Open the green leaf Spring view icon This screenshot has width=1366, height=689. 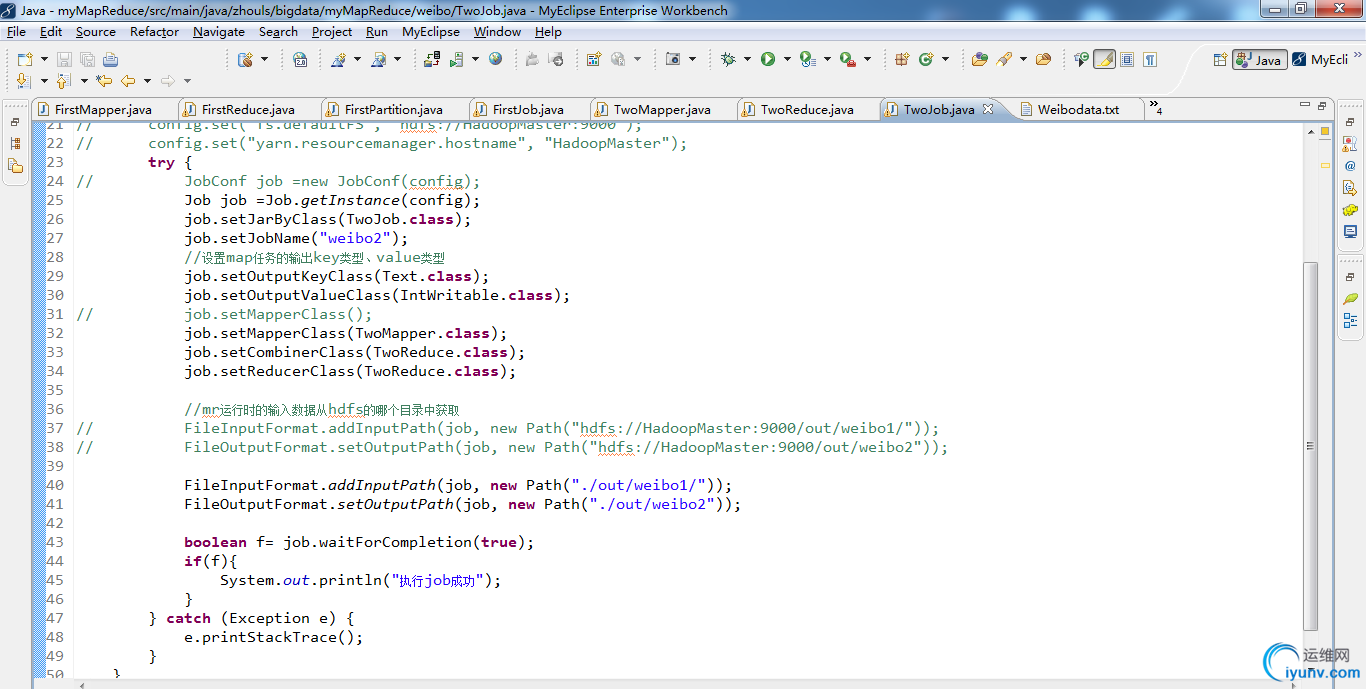coord(1350,298)
